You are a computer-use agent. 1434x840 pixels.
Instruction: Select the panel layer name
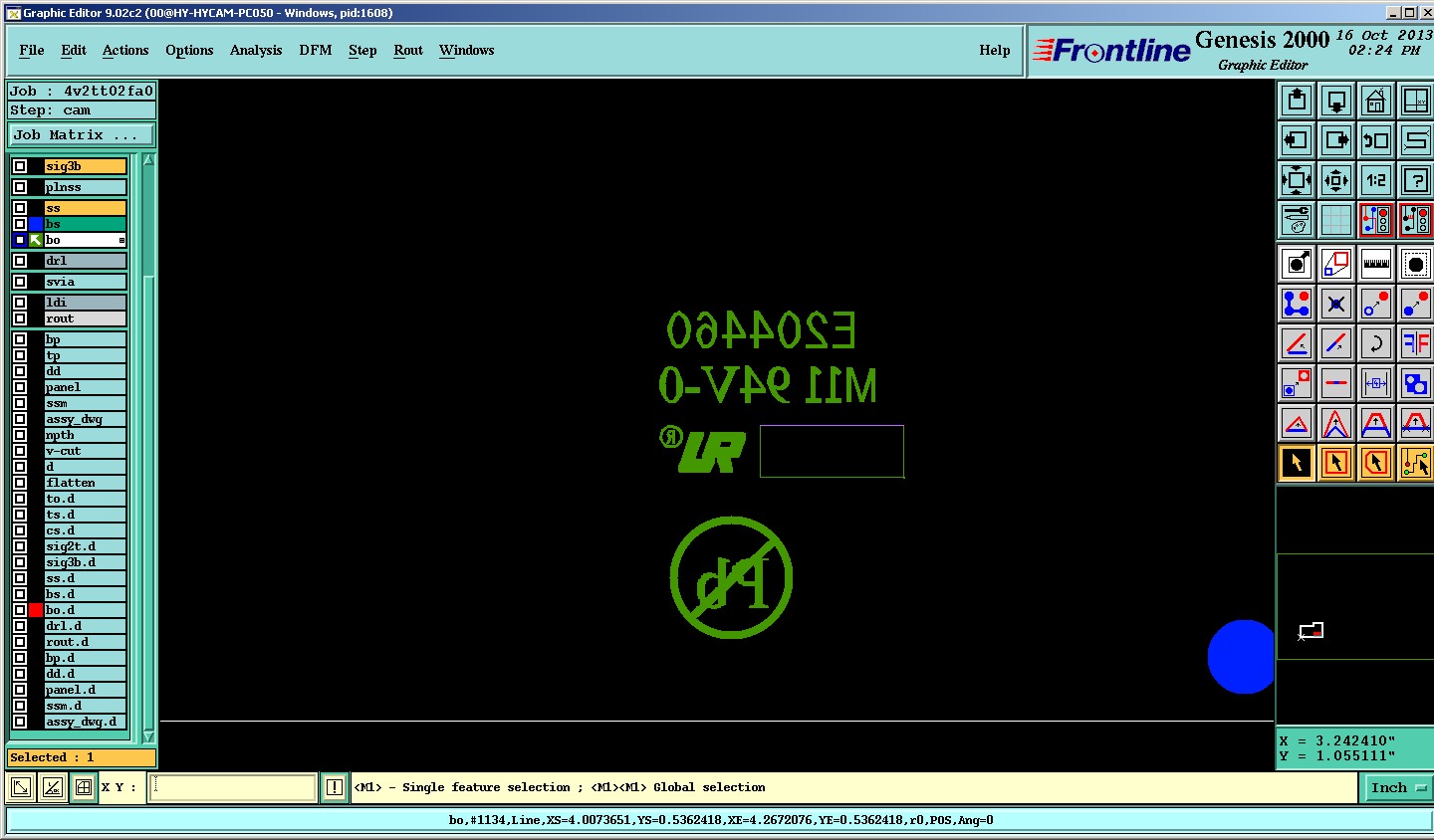(86, 387)
